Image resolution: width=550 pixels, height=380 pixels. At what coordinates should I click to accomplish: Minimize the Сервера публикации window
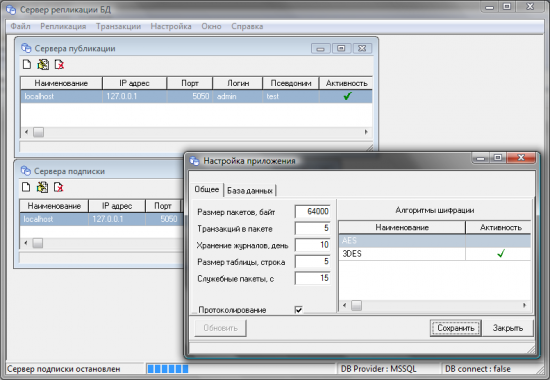[x=321, y=48]
